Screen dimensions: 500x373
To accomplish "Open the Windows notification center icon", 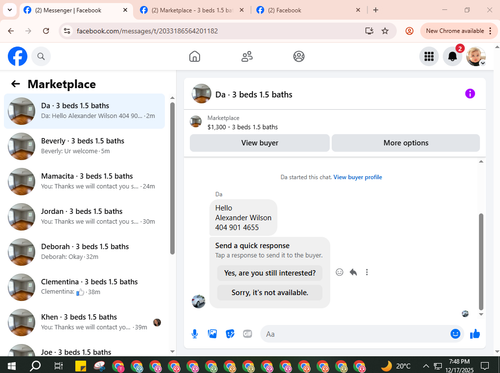I will point(485,366).
